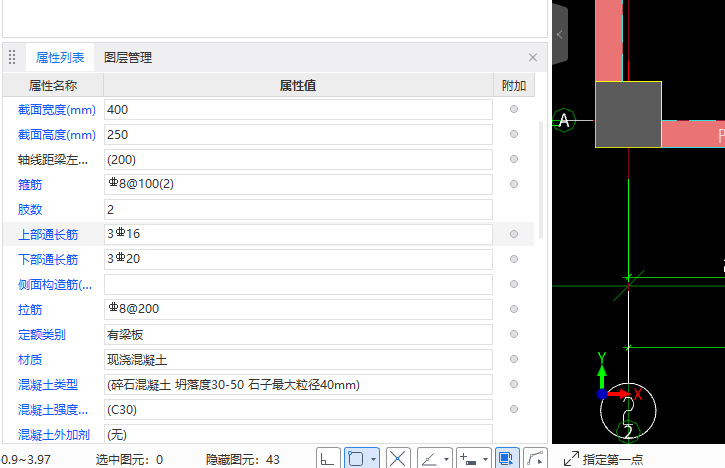The image size is (725, 468).
Task: Toggle 附加 radio for 侧面构造筋
Action: [514, 284]
